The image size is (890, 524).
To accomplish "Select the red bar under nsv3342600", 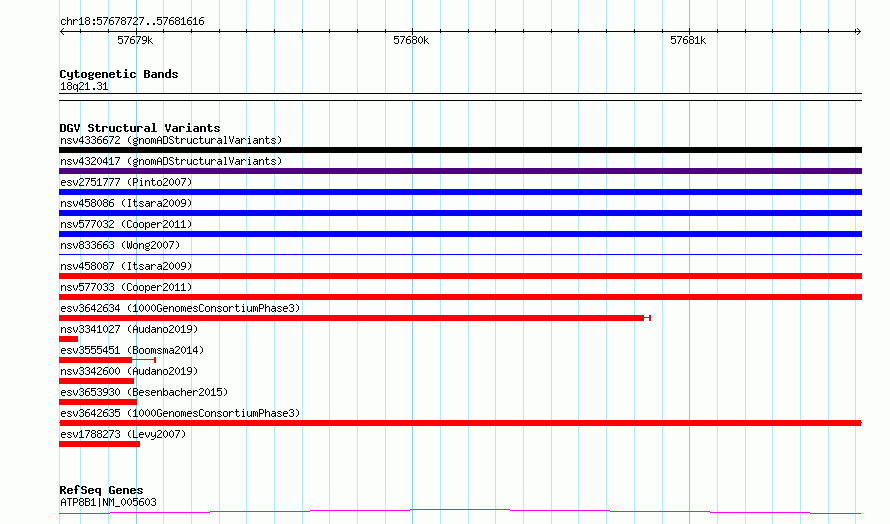I will pos(96,381).
